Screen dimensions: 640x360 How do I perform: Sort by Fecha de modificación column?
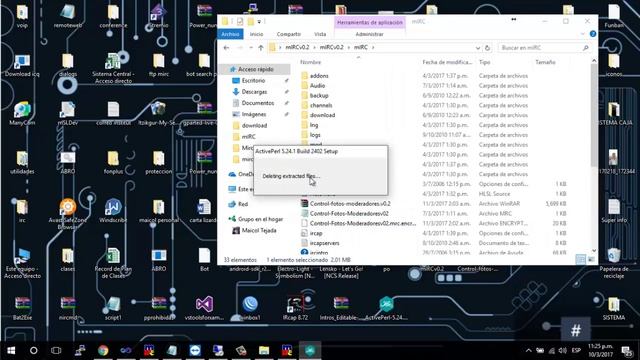[447, 62]
